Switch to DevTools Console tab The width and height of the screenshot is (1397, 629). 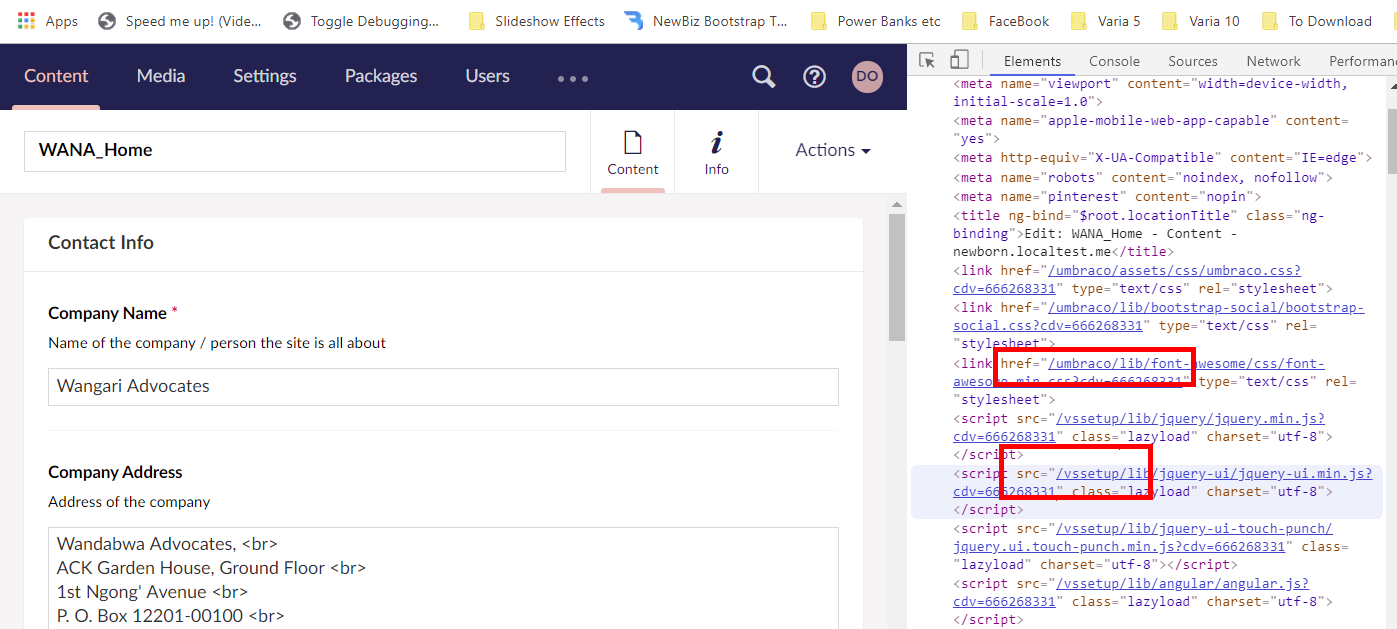1114,61
